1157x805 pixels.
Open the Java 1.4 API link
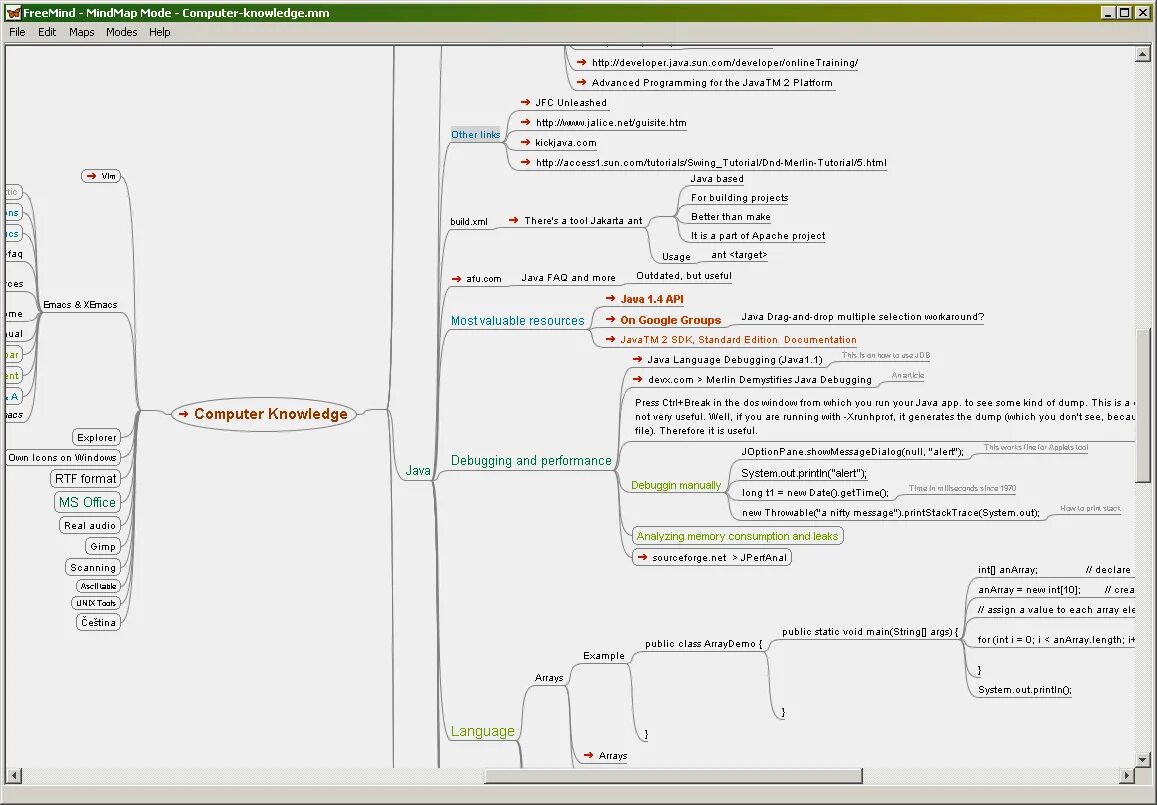point(652,299)
